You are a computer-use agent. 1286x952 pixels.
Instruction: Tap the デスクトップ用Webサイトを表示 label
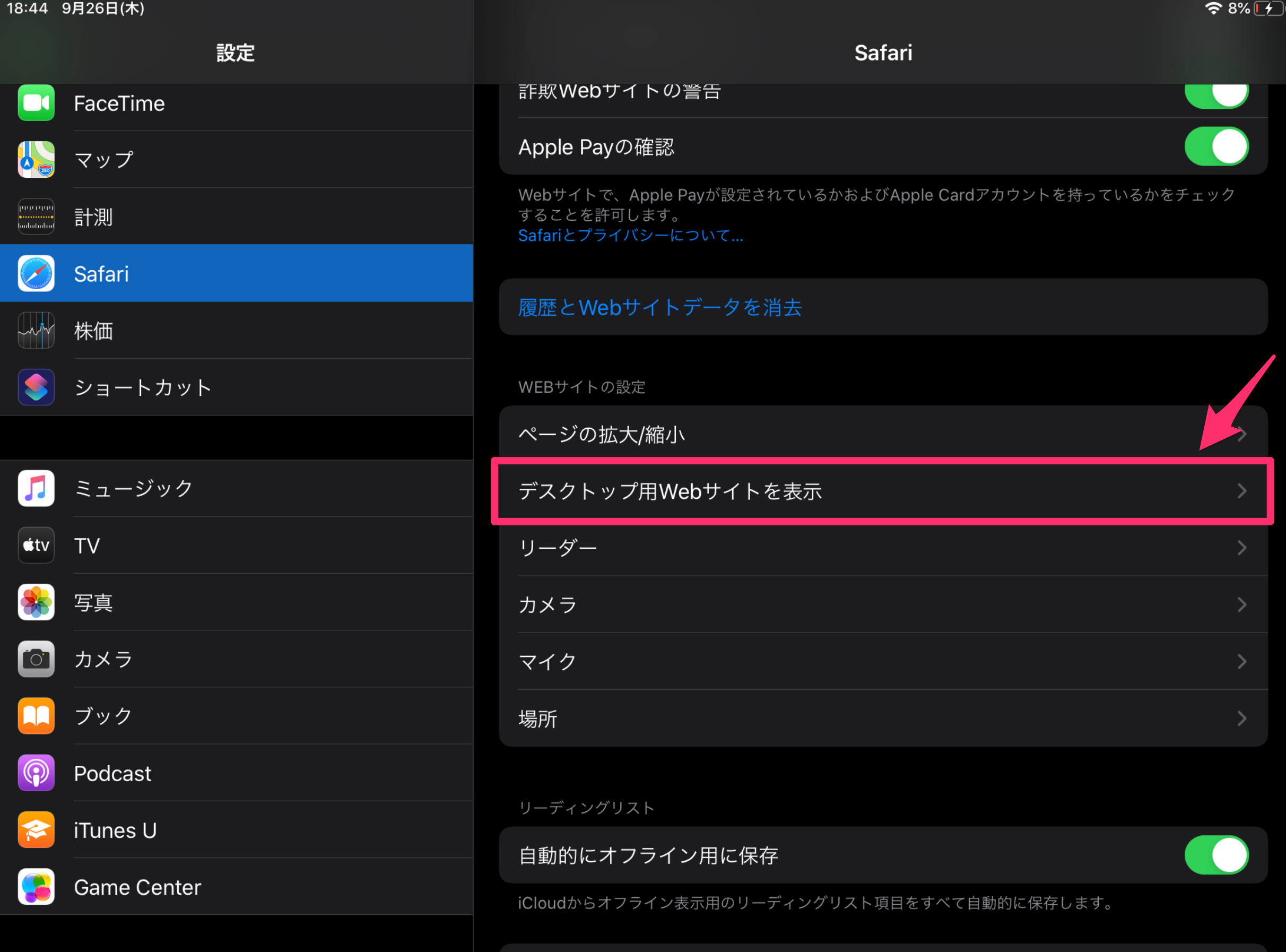pos(670,491)
